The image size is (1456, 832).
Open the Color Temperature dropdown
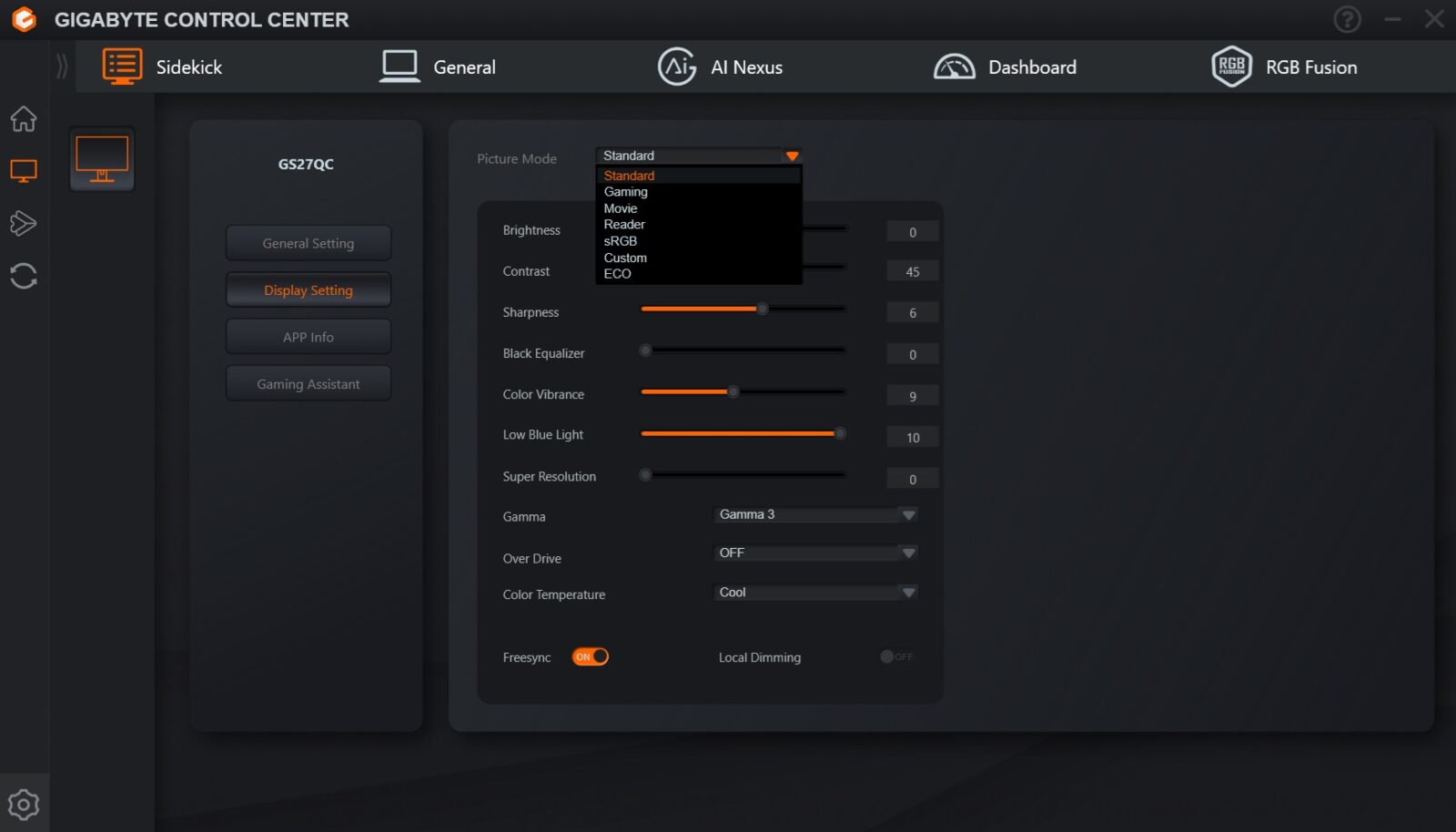point(814,593)
